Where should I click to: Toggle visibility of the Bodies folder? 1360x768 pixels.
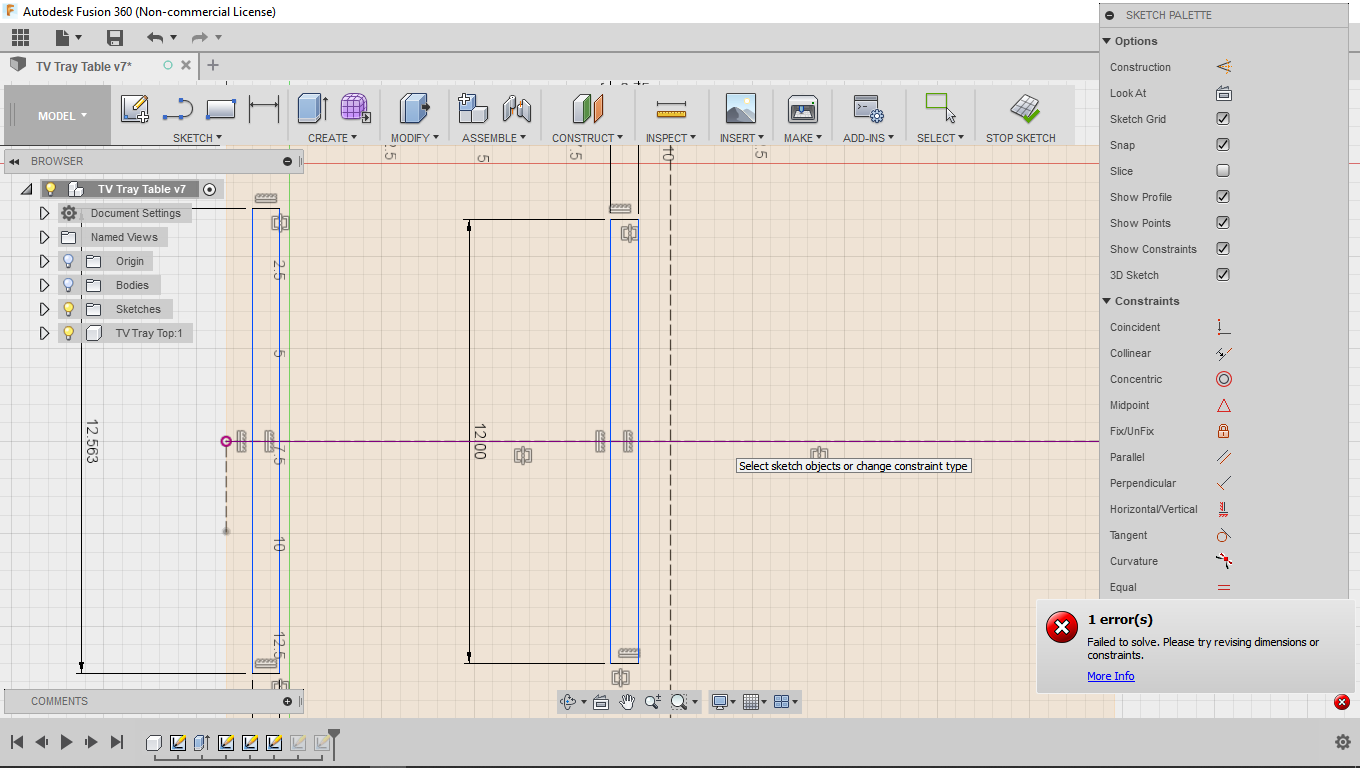coord(68,284)
